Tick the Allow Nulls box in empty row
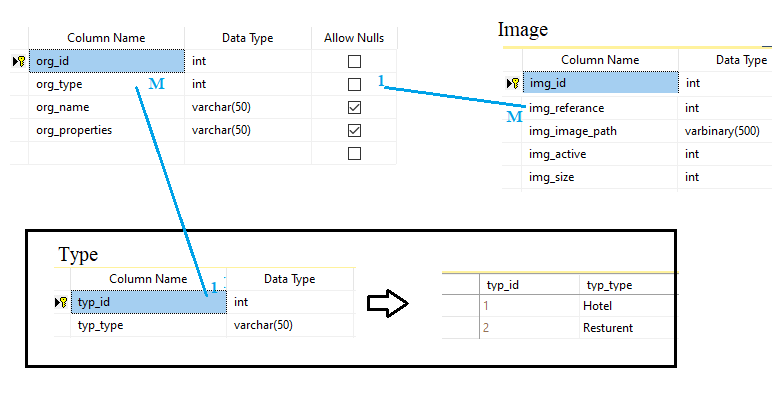 pyautogui.click(x=354, y=154)
